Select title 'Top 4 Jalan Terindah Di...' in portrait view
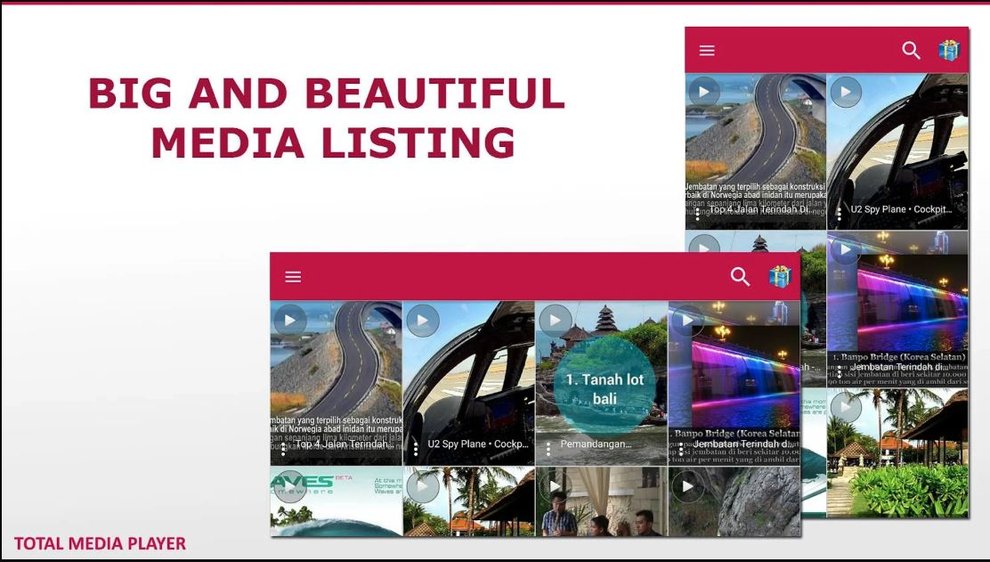 point(760,209)
